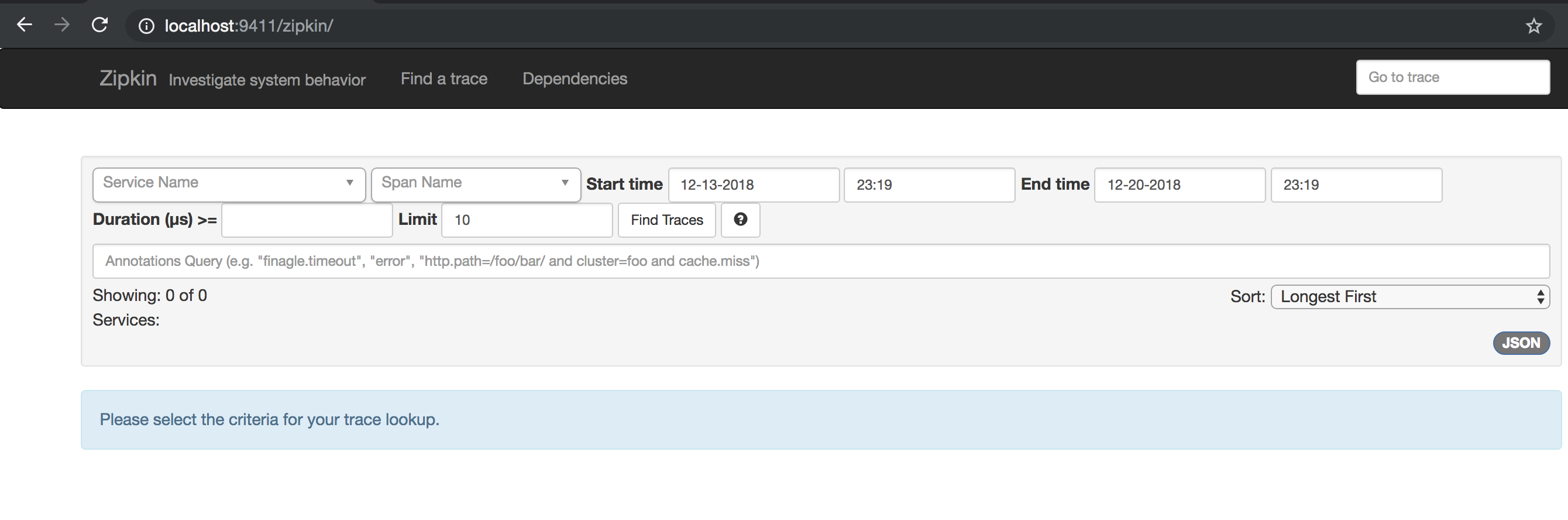The image size is (1568, 520).
Task: Click the browser back arrow
Action: (25, 25)
